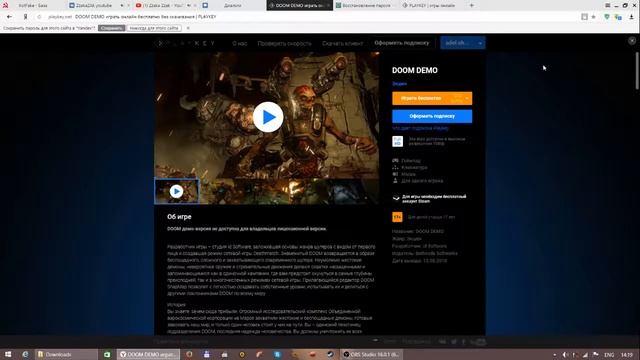The height and width of the screenshot is (360, 640).
Task: Open 'Скачать клиент' navigation item
Action: pyautogui.click(x=342, y=43)
